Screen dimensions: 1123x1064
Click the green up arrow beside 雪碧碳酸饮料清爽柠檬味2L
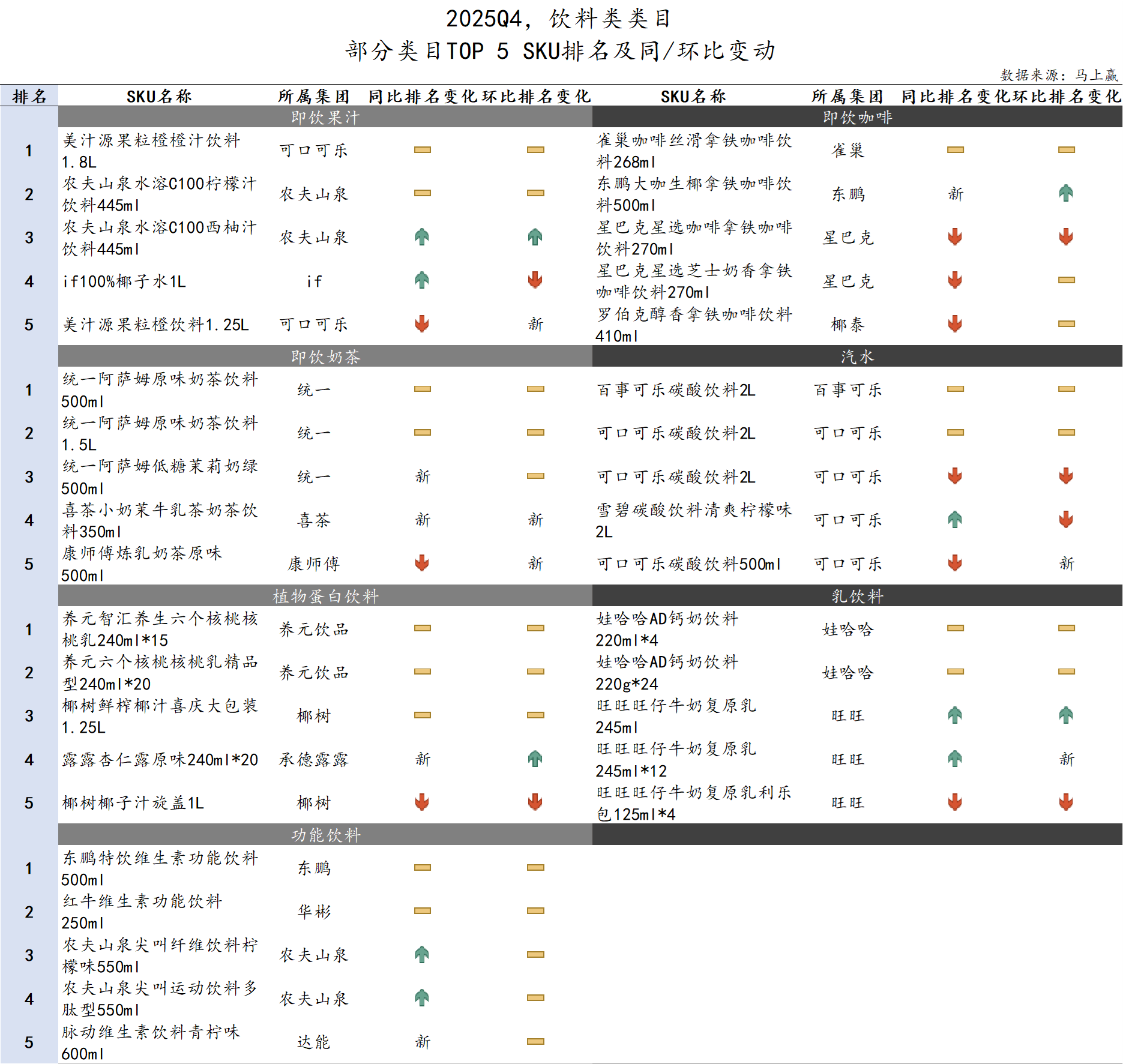click(954, 520)
